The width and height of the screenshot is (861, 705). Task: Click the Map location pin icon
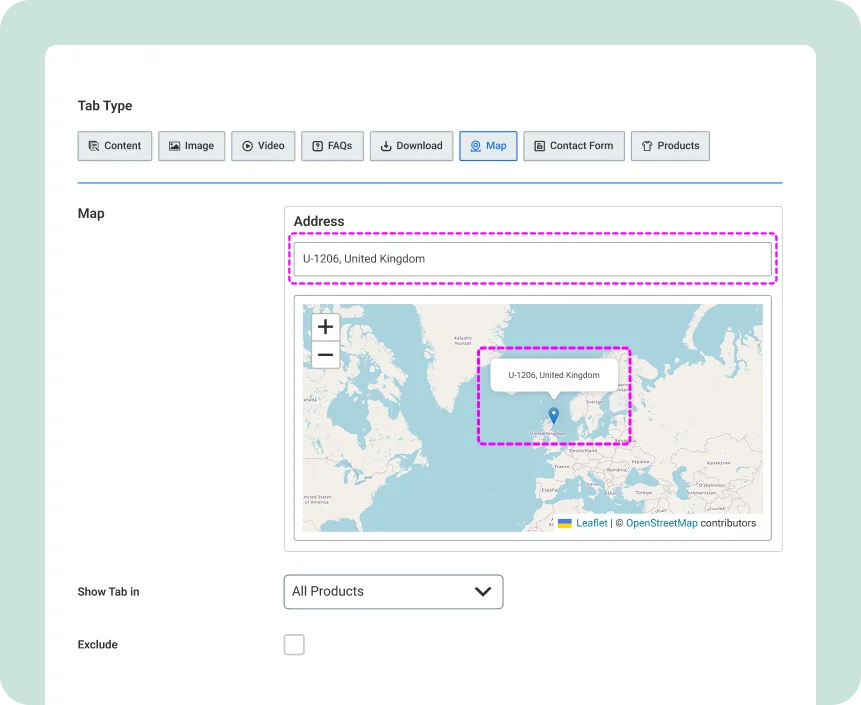click(x=476, y=146)
